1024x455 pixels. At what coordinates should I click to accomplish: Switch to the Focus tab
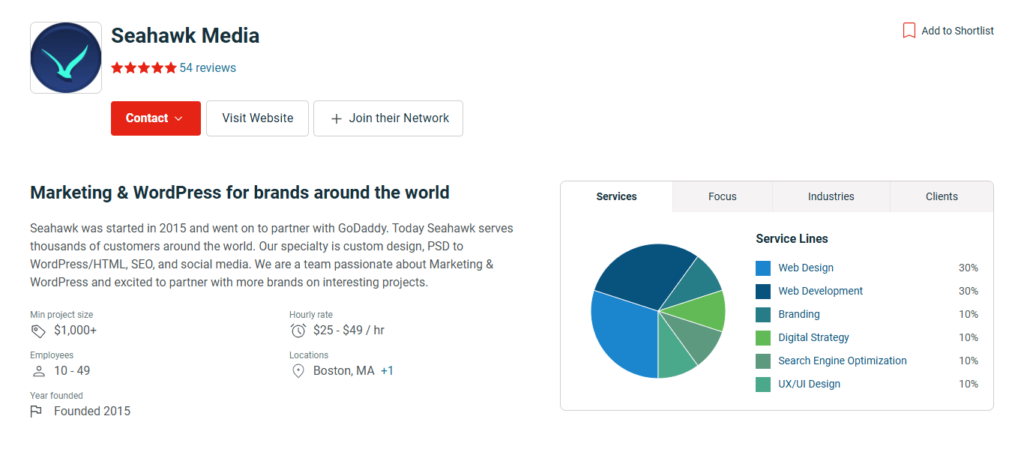click(722, 196)
